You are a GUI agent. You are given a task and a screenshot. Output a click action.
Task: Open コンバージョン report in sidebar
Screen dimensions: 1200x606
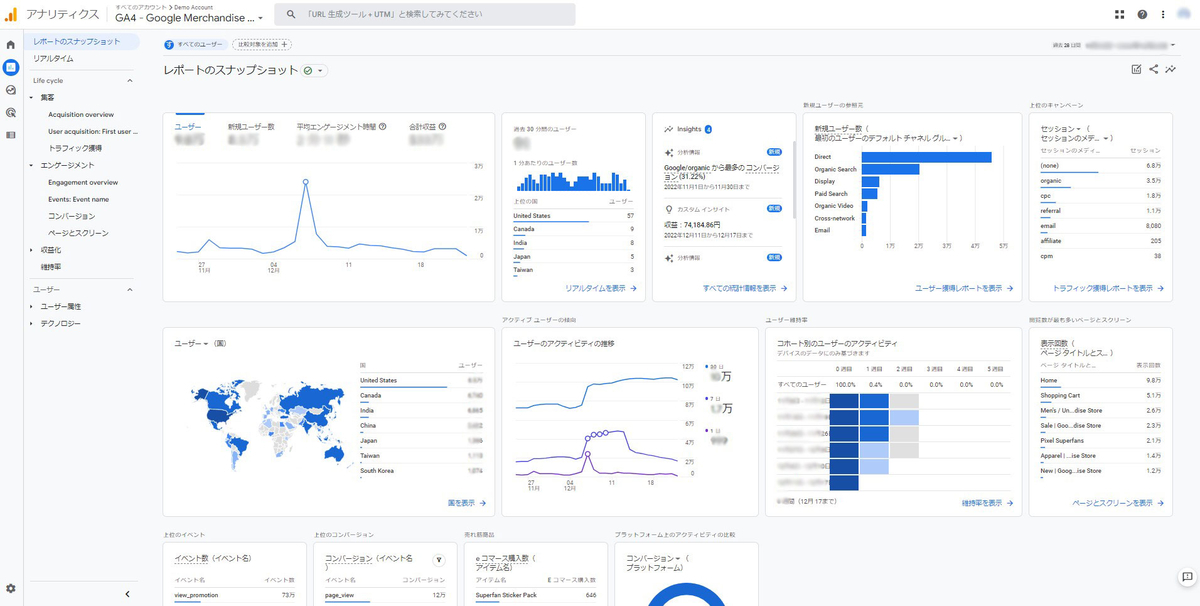tap(71, 216)
